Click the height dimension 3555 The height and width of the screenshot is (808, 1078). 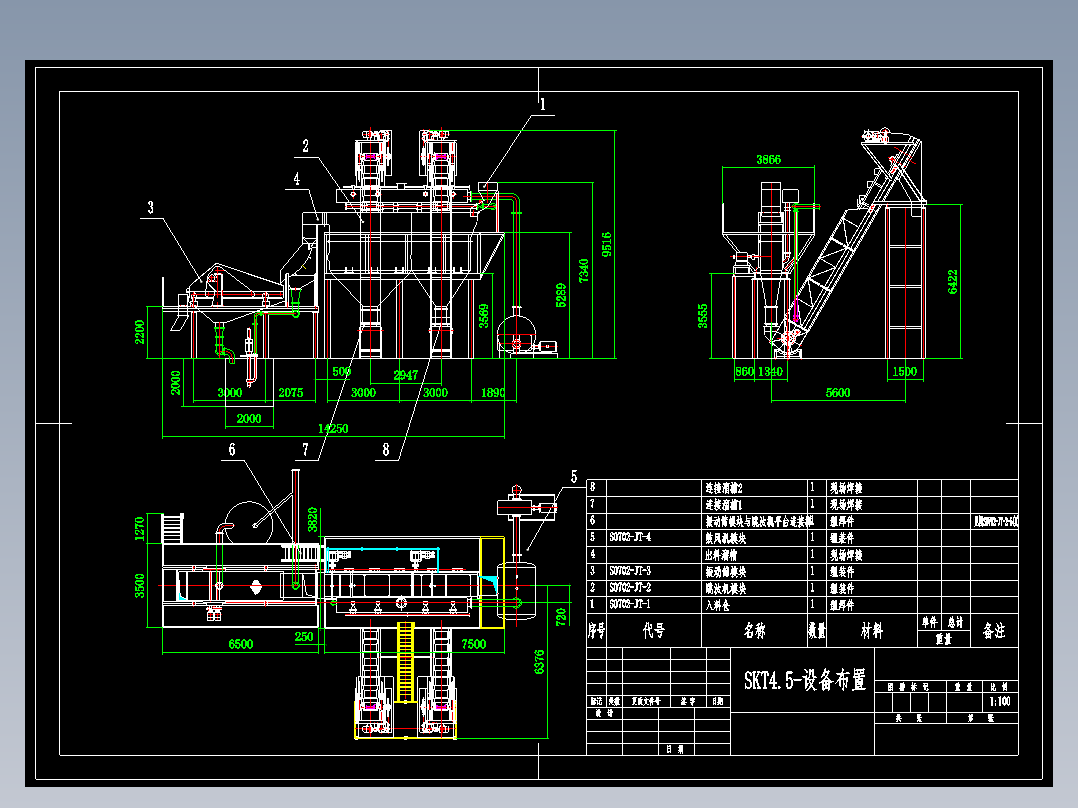(703, 316)
